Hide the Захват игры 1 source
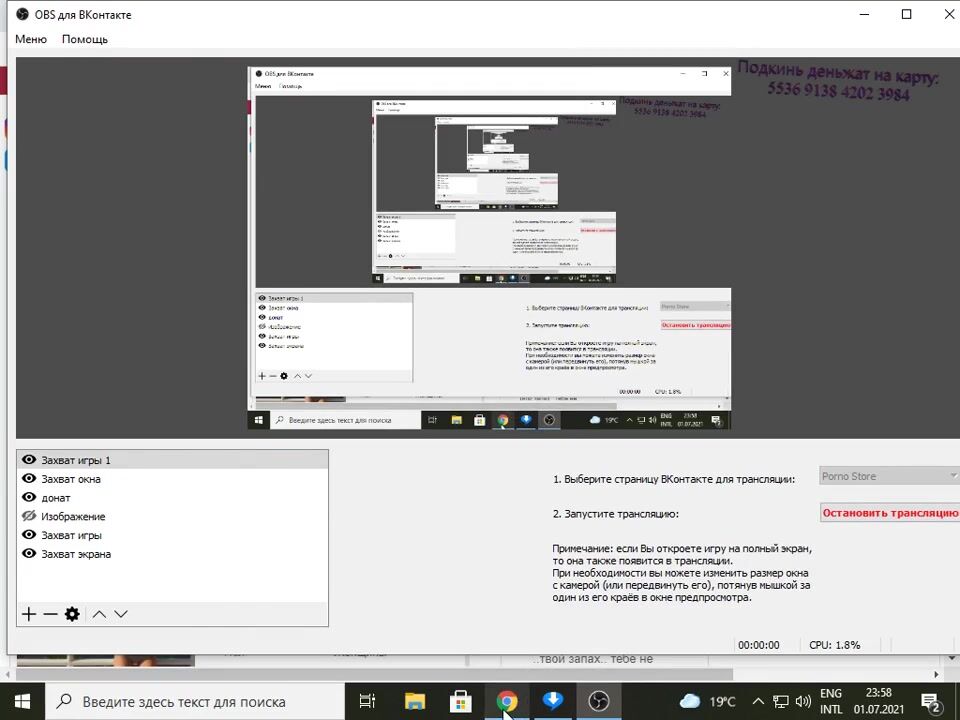Screen dimensions: 960x720 point(29,460)
